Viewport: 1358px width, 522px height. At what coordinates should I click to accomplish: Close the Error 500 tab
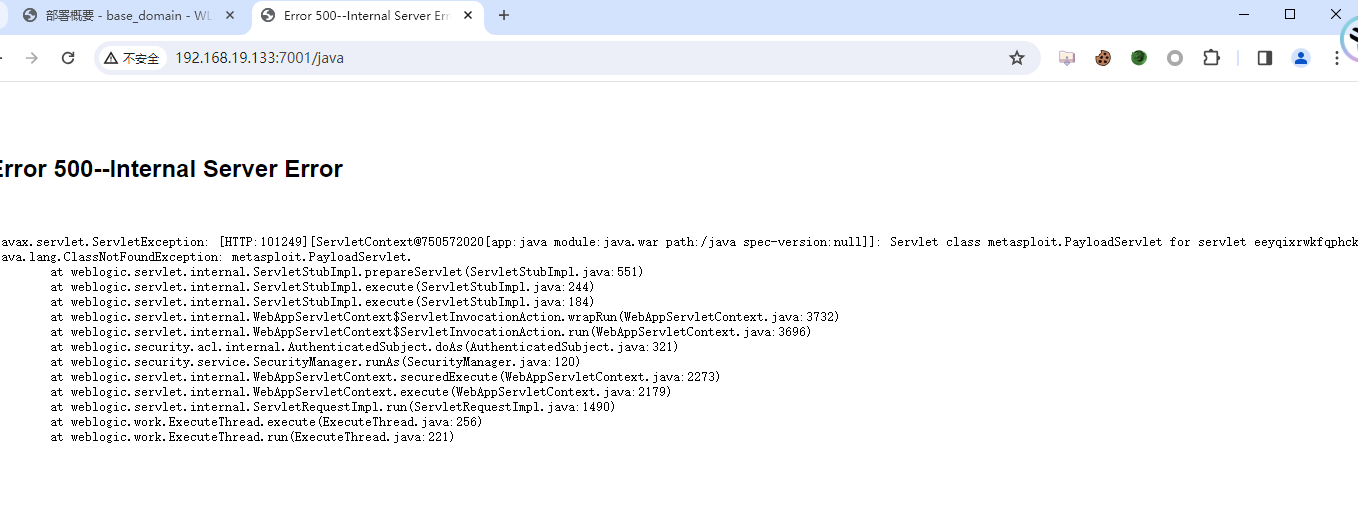(468, 15)
